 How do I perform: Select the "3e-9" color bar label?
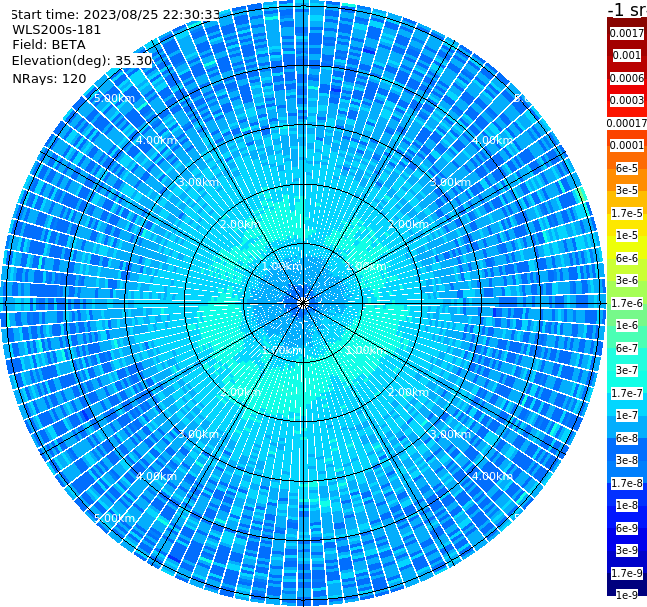pyautogui.click(x=627, y=550)
